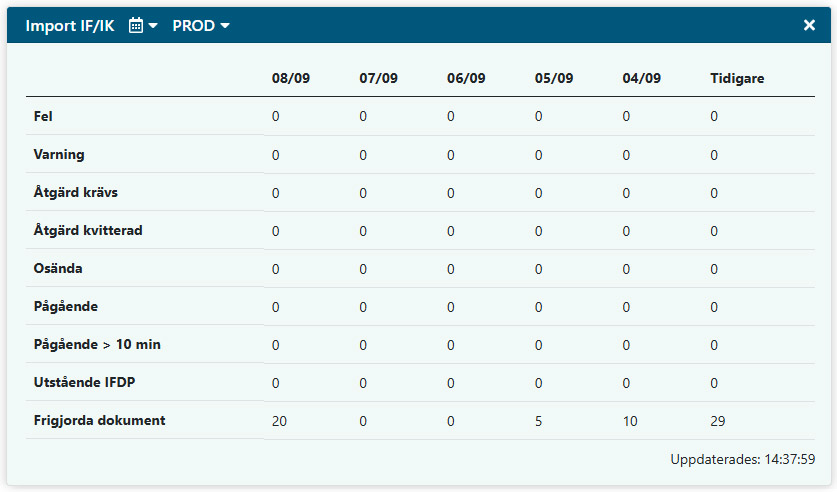
Task: Click the 29 Tidigare released documents value
Action: 718,421
